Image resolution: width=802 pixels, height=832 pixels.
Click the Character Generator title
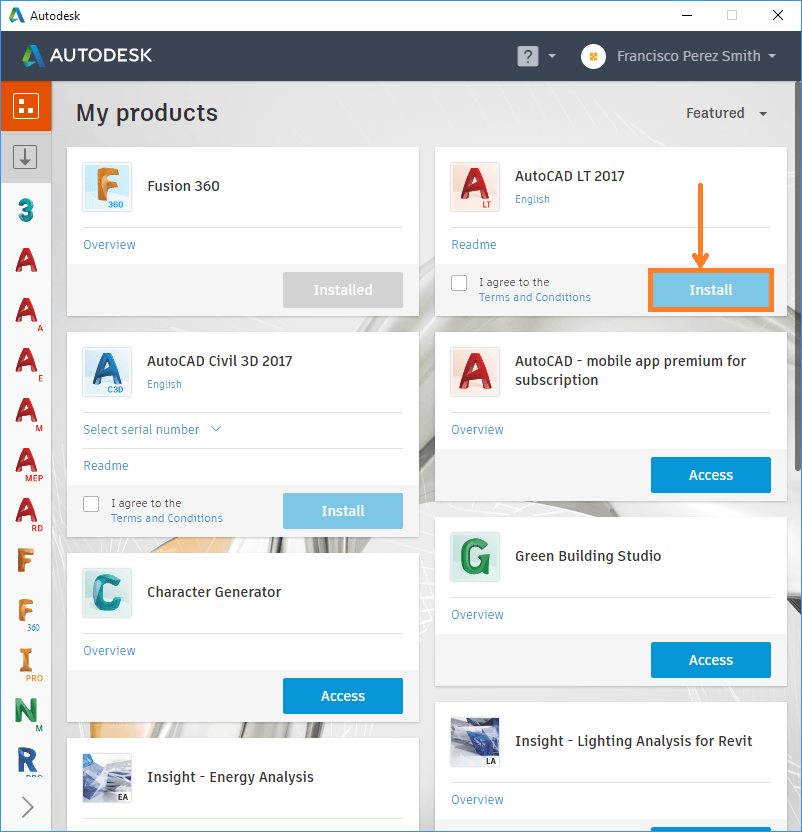[214, 592]
